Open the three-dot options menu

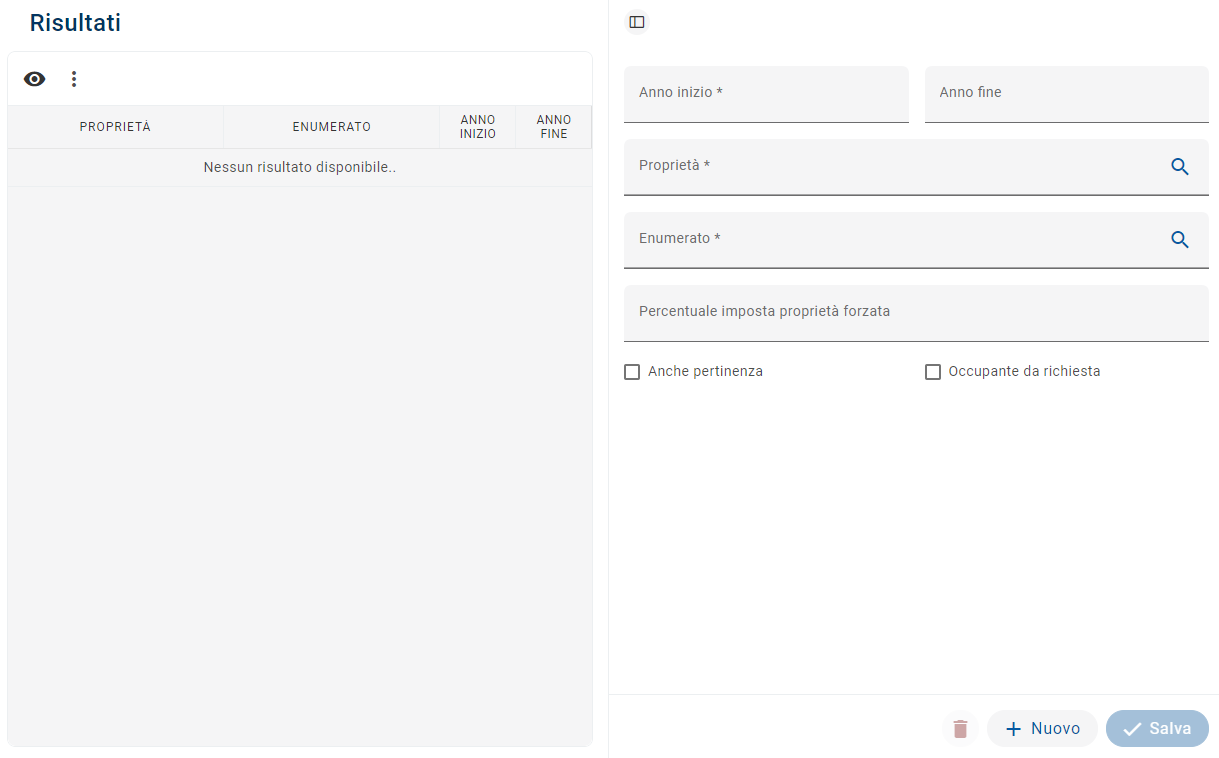[x=73, y=79]
